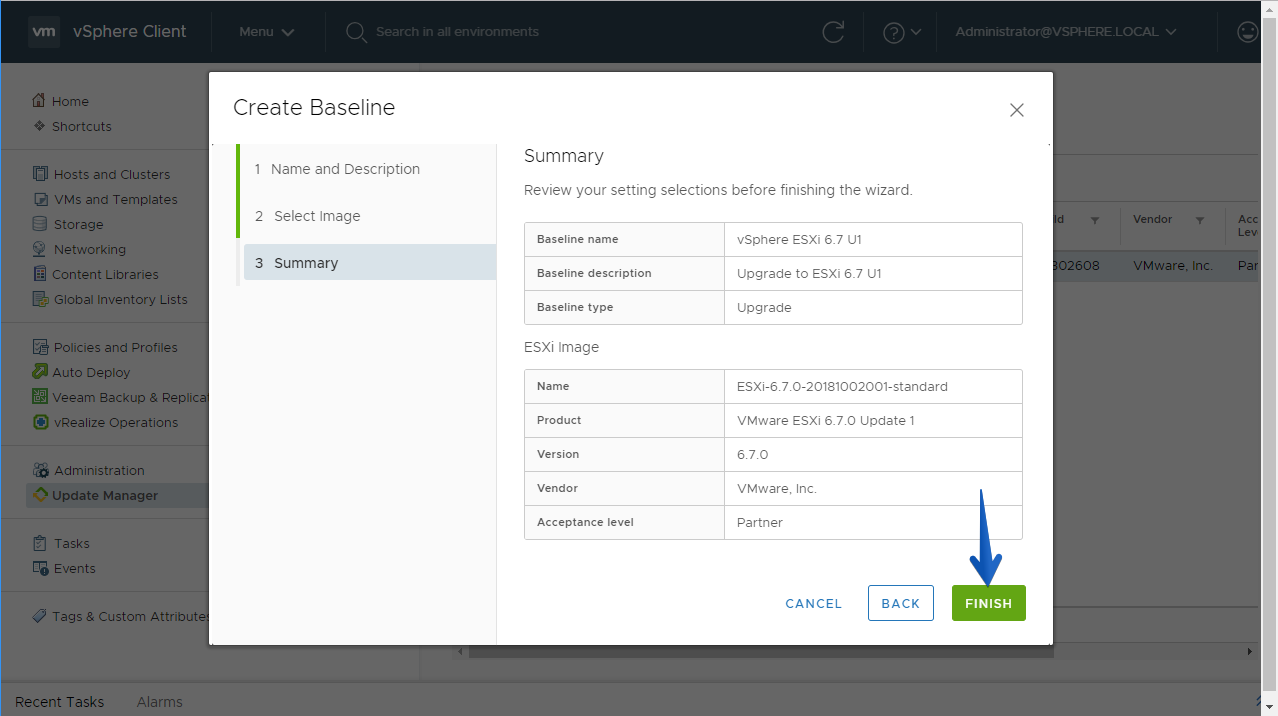Click the Home icon in sidebar
This screenshot has height=716, width=1278.
(39, 101)
